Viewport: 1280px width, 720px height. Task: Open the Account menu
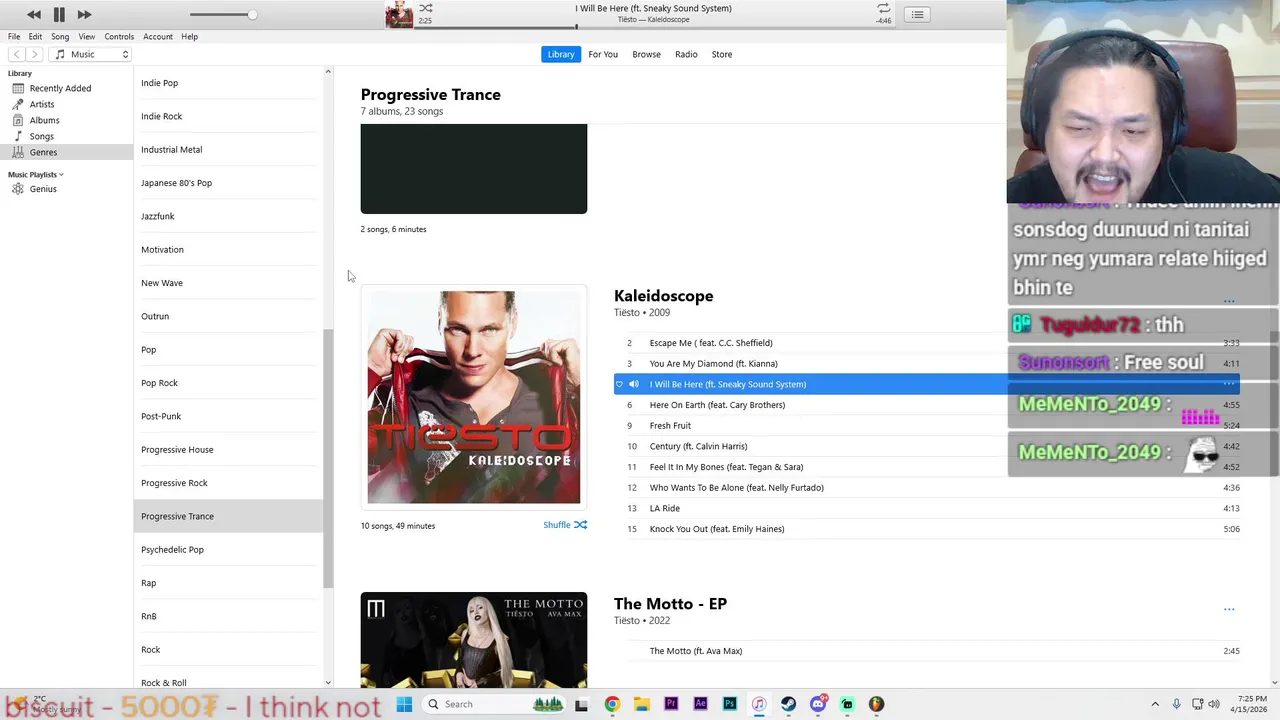158,36
